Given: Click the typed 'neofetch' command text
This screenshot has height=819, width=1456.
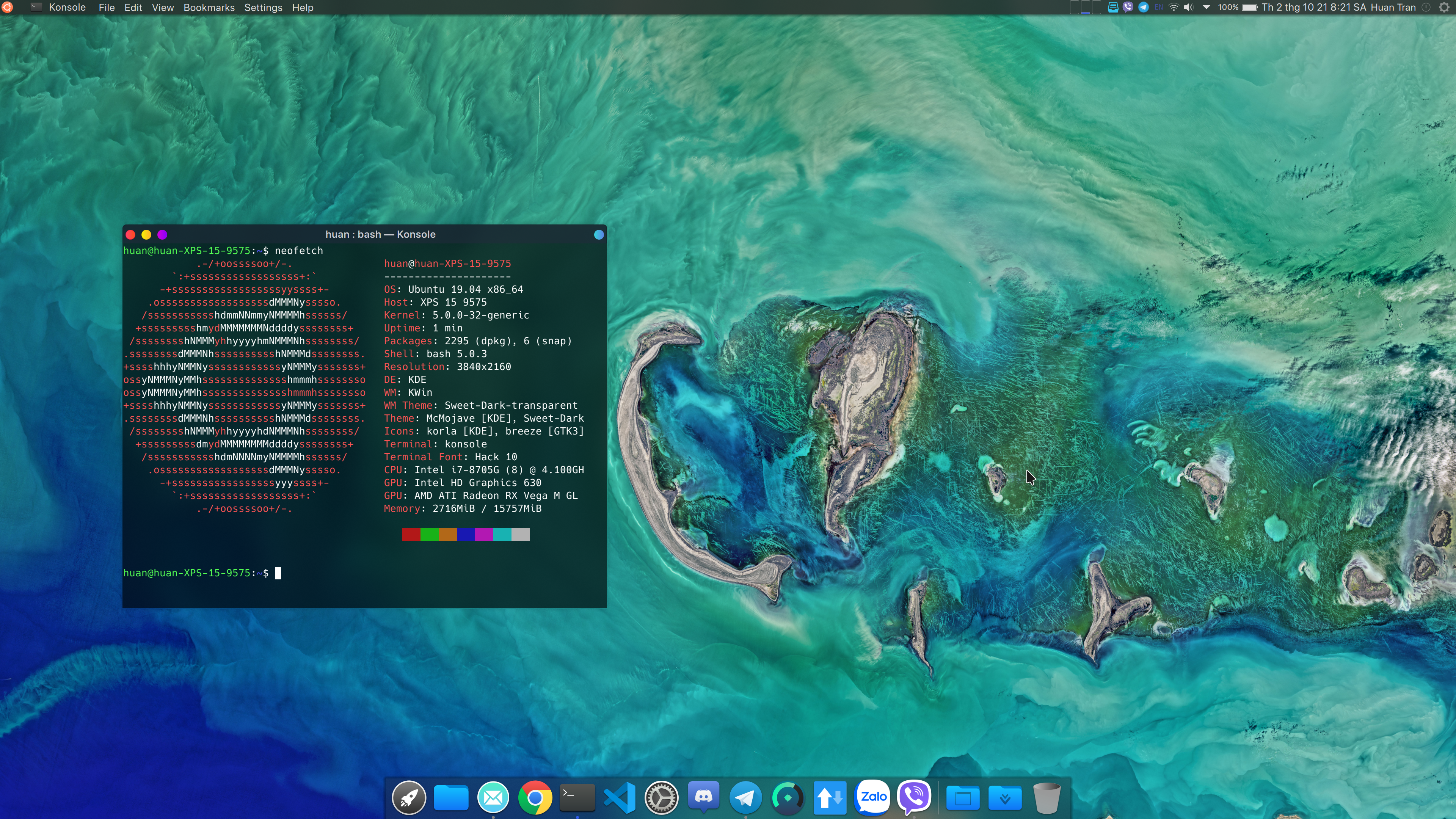Looking at the screenshot, I should click(299, 250).
